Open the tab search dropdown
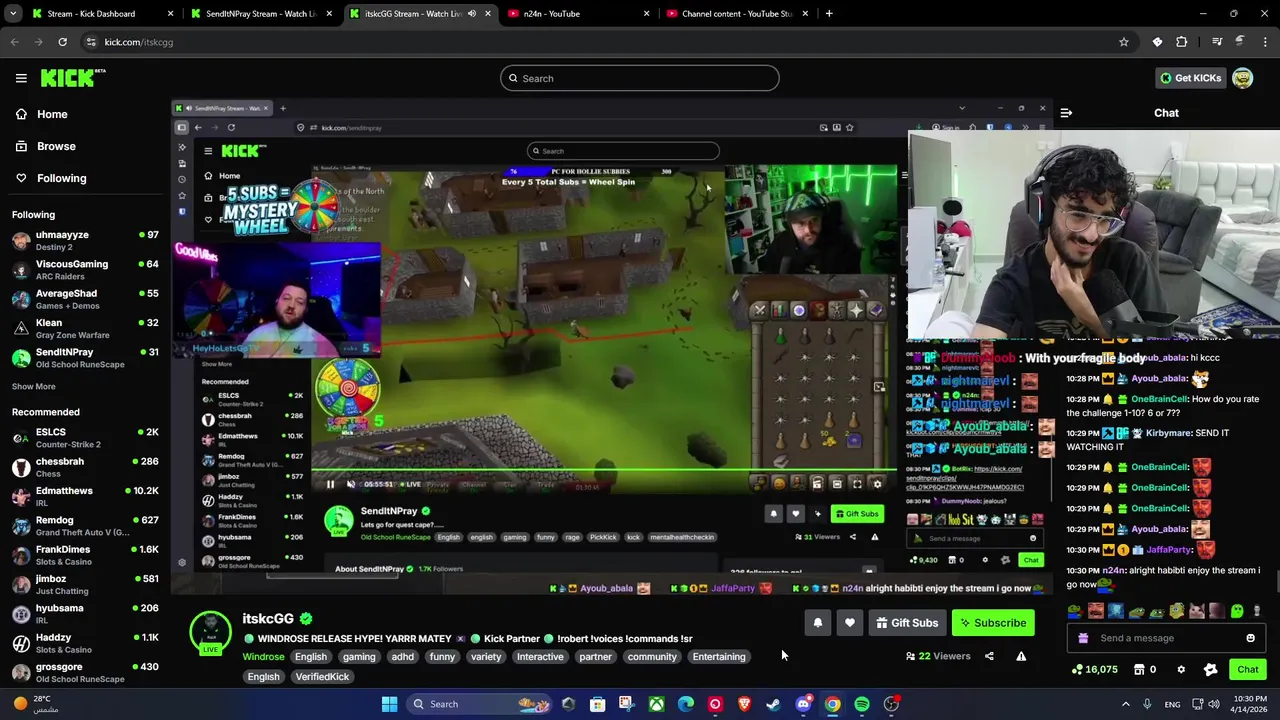The image size is (1280, 720). 11,14
